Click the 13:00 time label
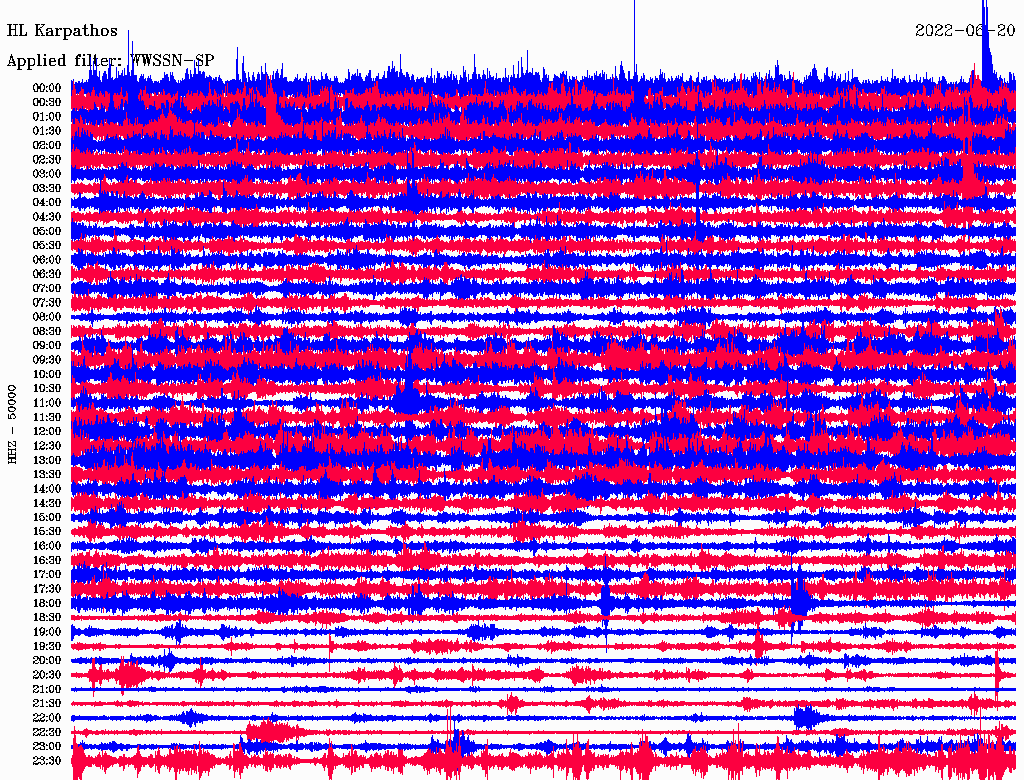Image resolution: width=1024 pixels, height=780 pixels. coord(47,461)
